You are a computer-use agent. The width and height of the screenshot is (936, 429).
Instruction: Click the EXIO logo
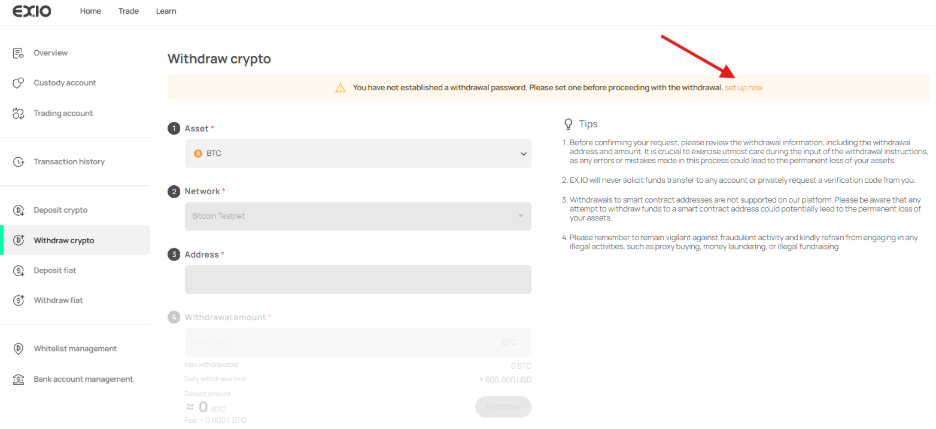[x=32, y=11]
